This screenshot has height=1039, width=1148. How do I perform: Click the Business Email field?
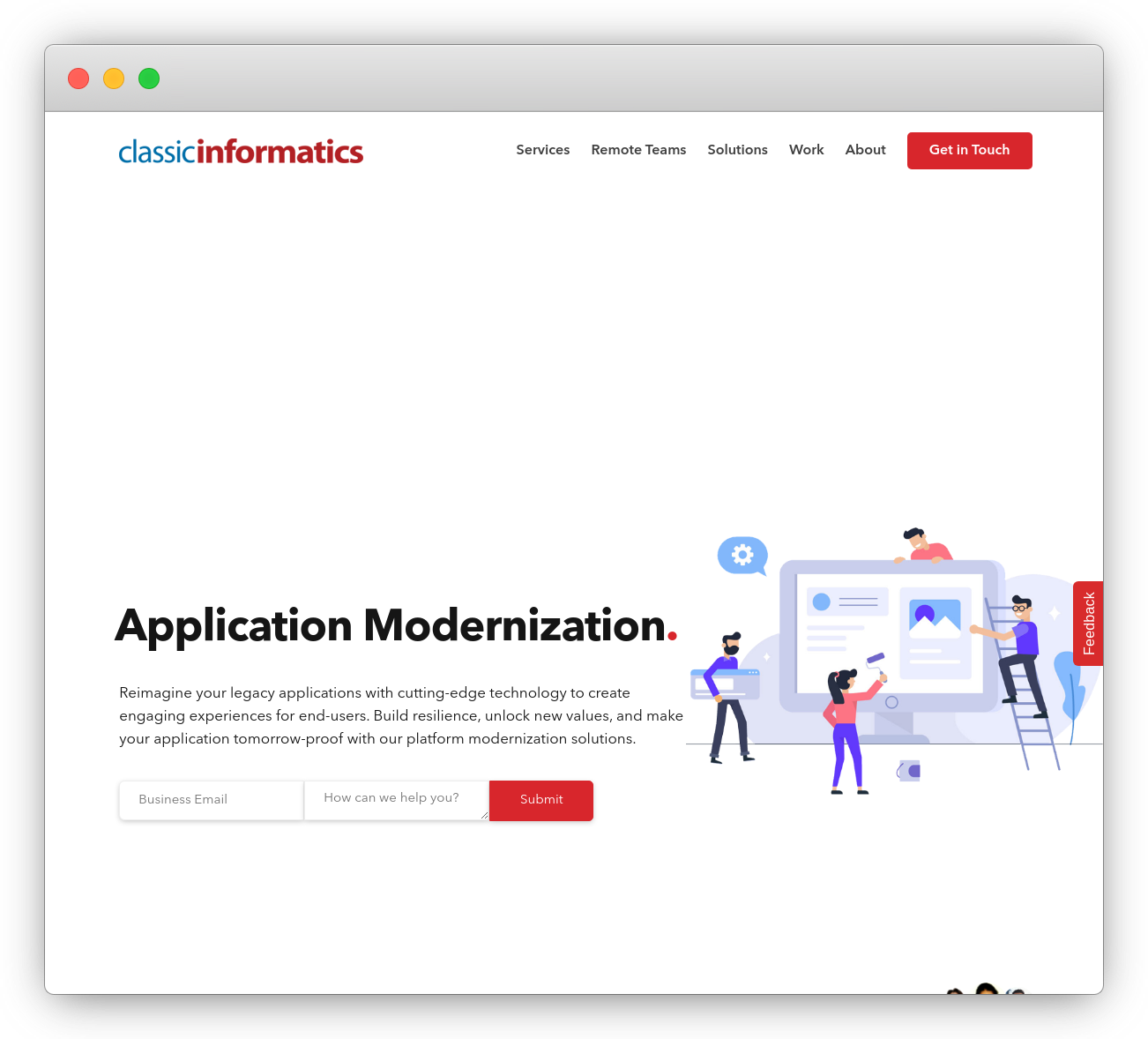212,800
